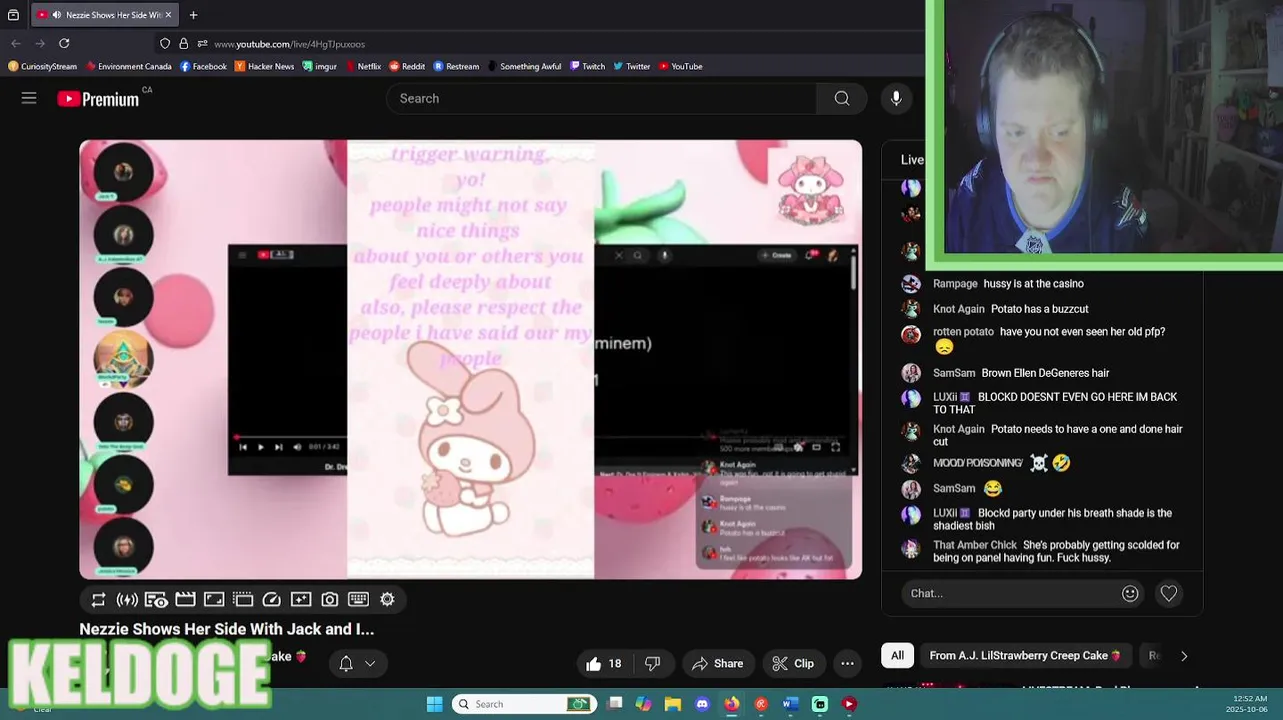Open the playback speed gauge icon
The image size is (1283, 720).
pyautogui.click(x=272, y=599)
